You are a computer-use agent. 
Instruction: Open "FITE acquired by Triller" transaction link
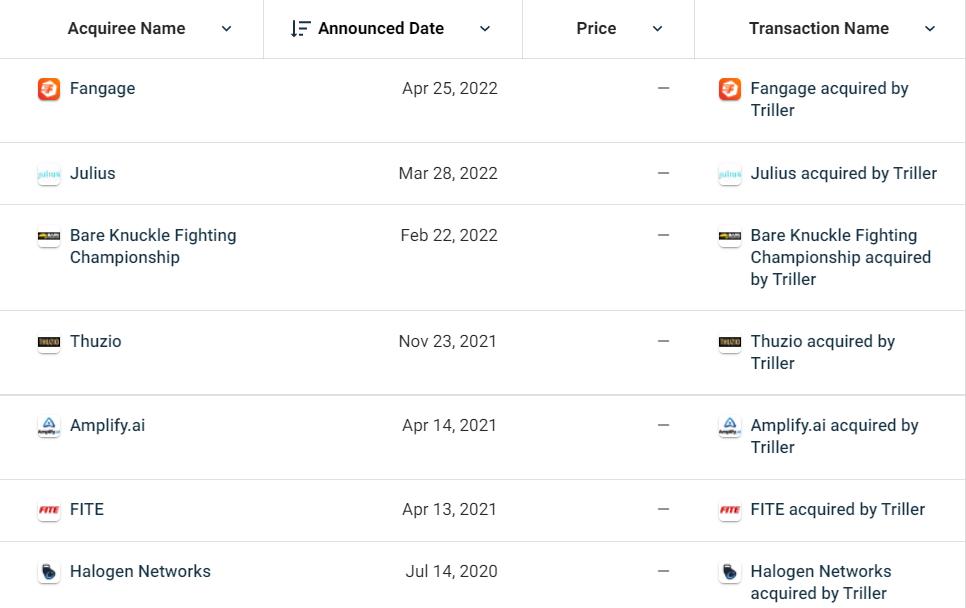coord(837,509)
